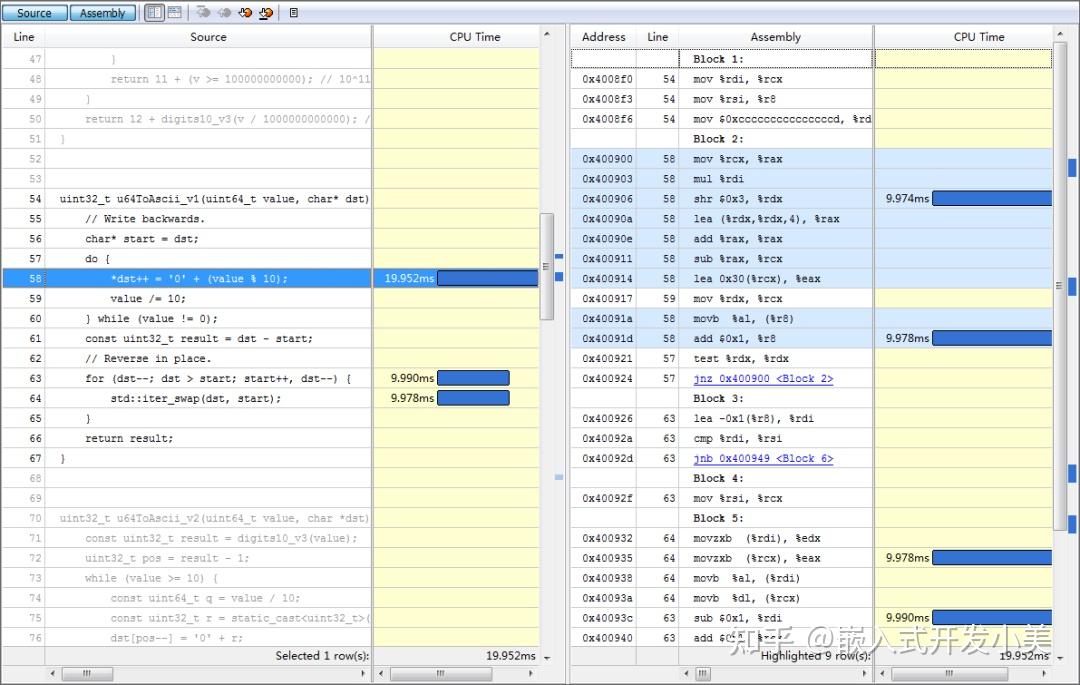Click the forward navigation arrow icon

[223, 12]
